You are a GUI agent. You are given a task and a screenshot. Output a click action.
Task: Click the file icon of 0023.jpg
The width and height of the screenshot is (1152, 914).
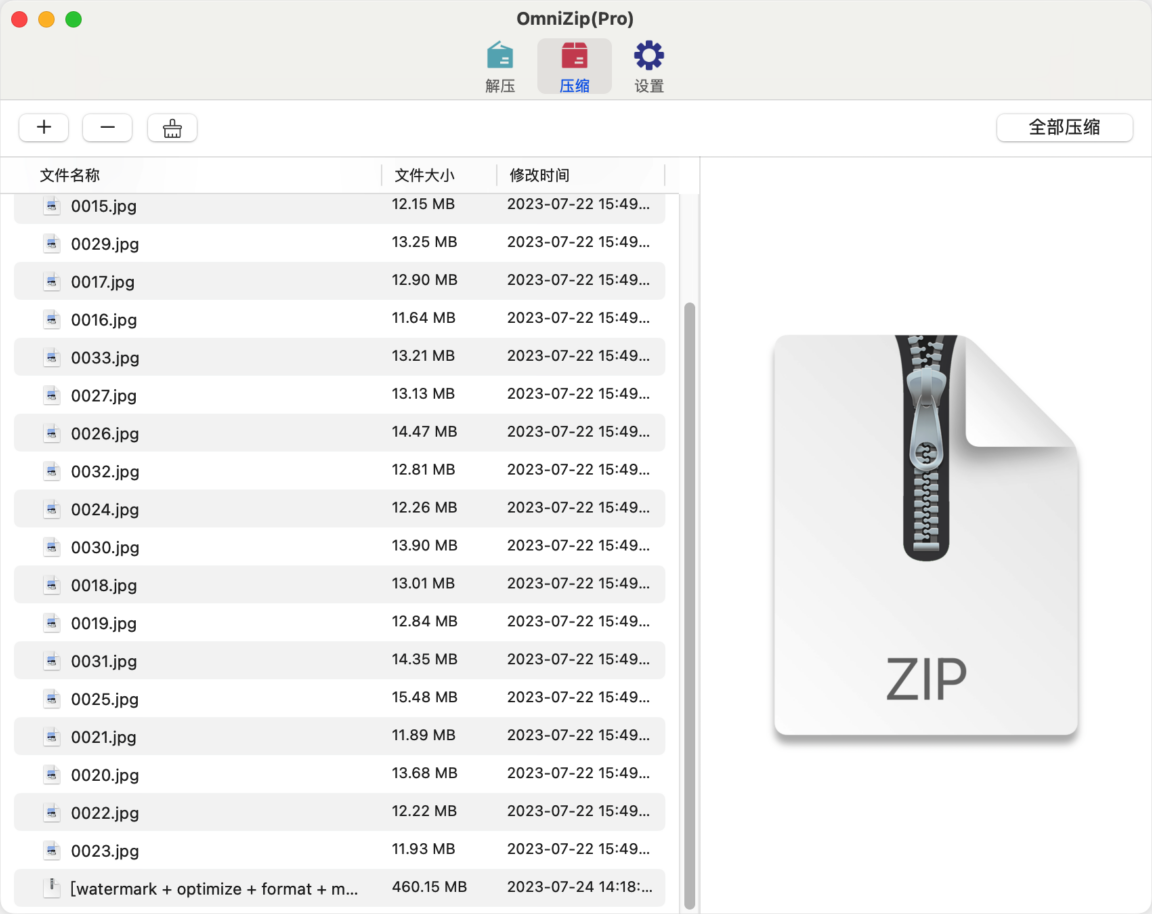pyautogui.click(x=51, y=851)
